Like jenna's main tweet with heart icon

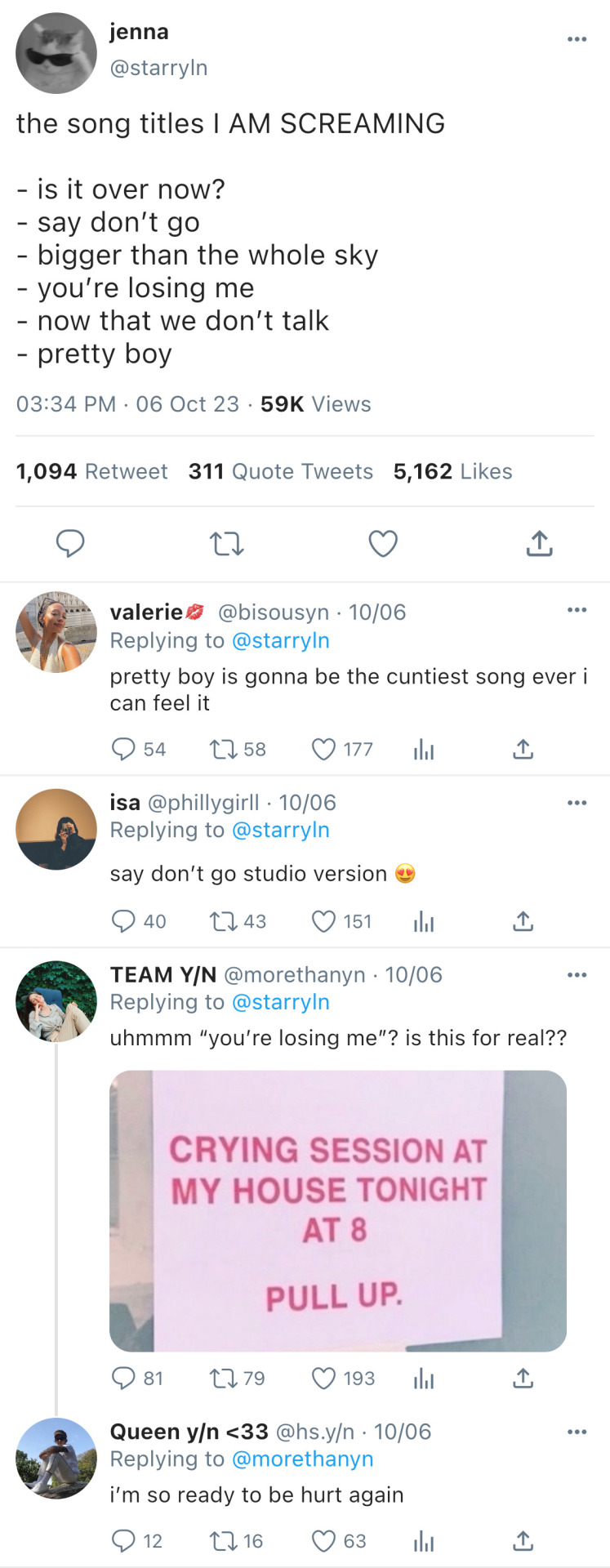point(382,543)
